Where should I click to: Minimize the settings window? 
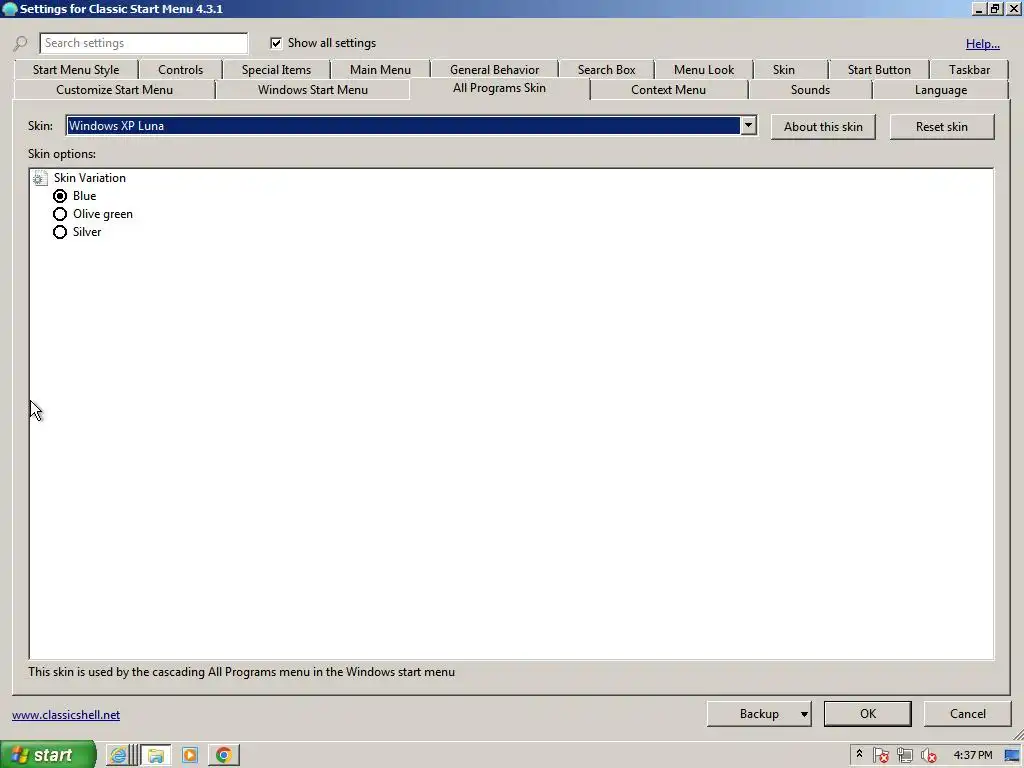[x=978, y=9]
